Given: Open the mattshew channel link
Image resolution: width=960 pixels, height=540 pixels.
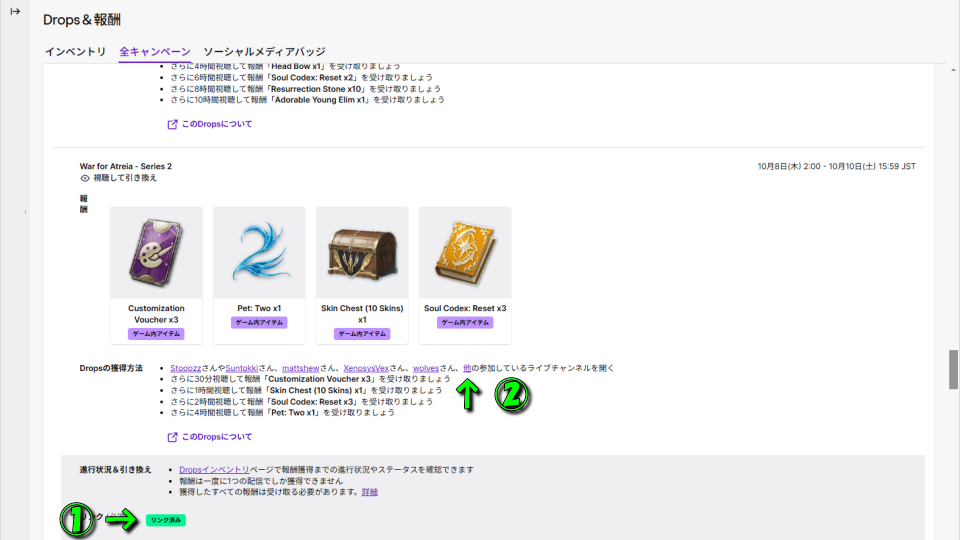Looking at the screenshot, I should 301,368.
